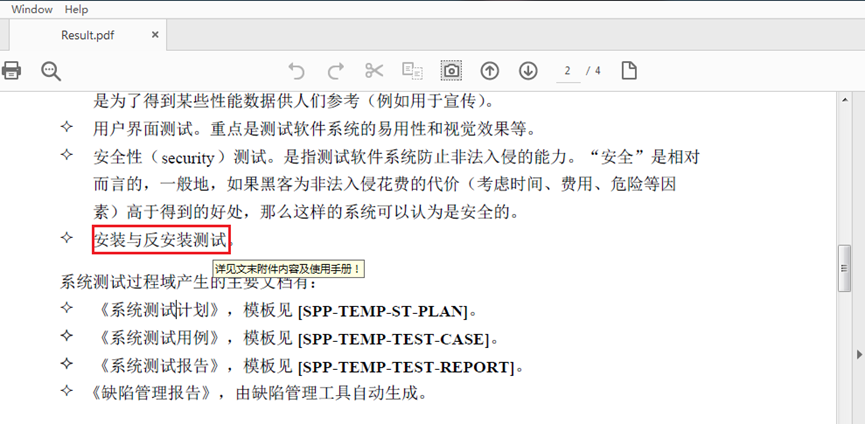Open the Window menu
Viewport: 865px width, 424px height.
click(x=32, y=9)
